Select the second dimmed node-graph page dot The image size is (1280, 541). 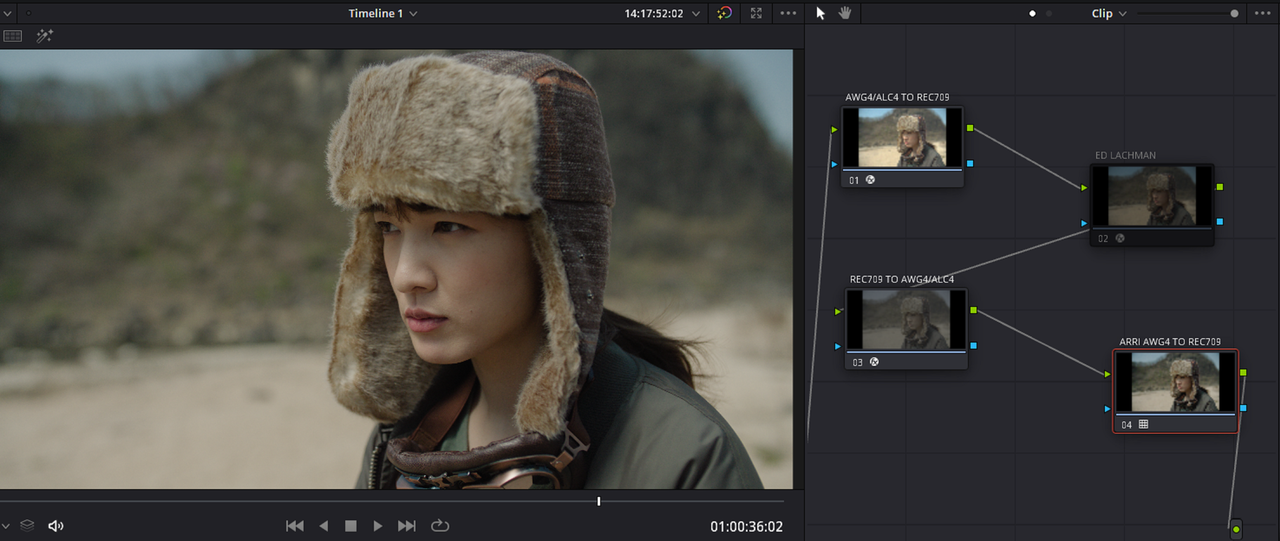pyautogui.click(x=1049, y=14)
